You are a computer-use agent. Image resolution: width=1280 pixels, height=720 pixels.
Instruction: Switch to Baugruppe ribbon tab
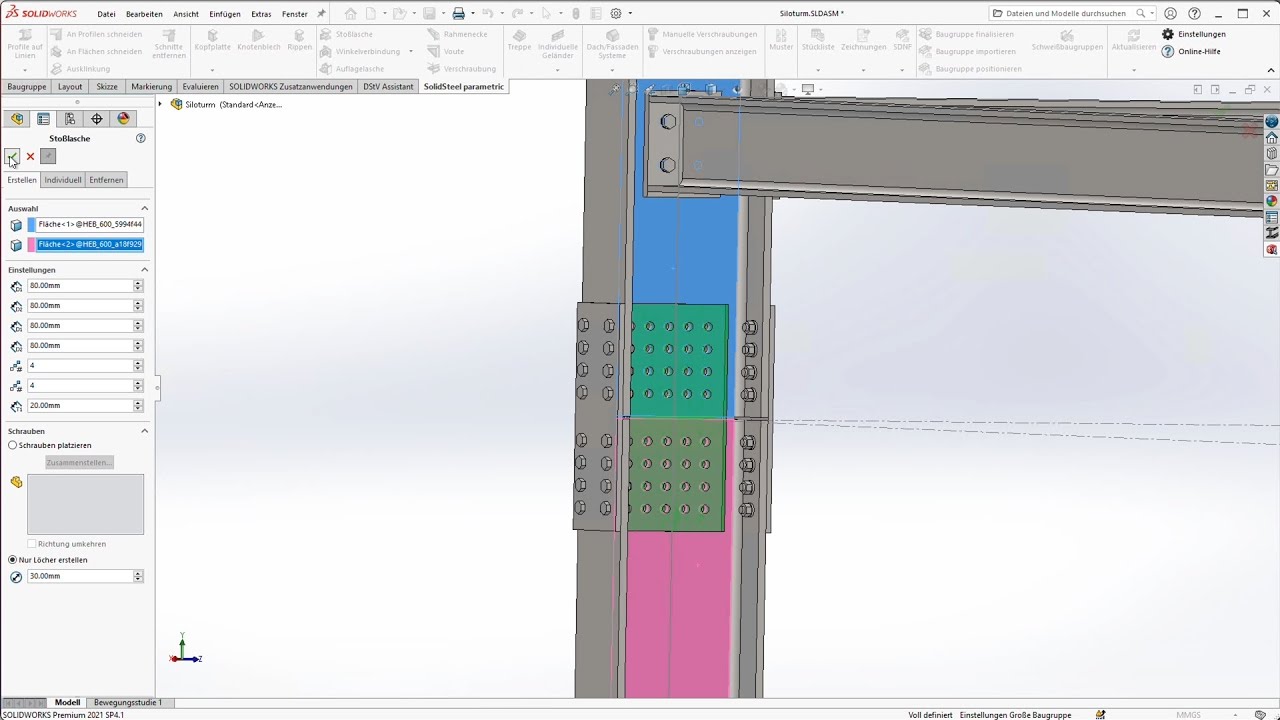27,87
